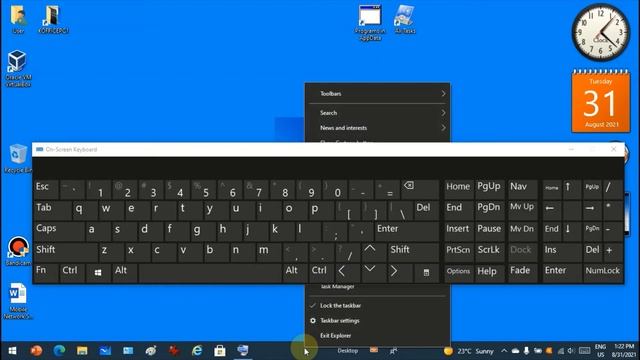This screenshot has width=640, height=360.
Task: Click the context menu key on keyboard
Action: 426,272
